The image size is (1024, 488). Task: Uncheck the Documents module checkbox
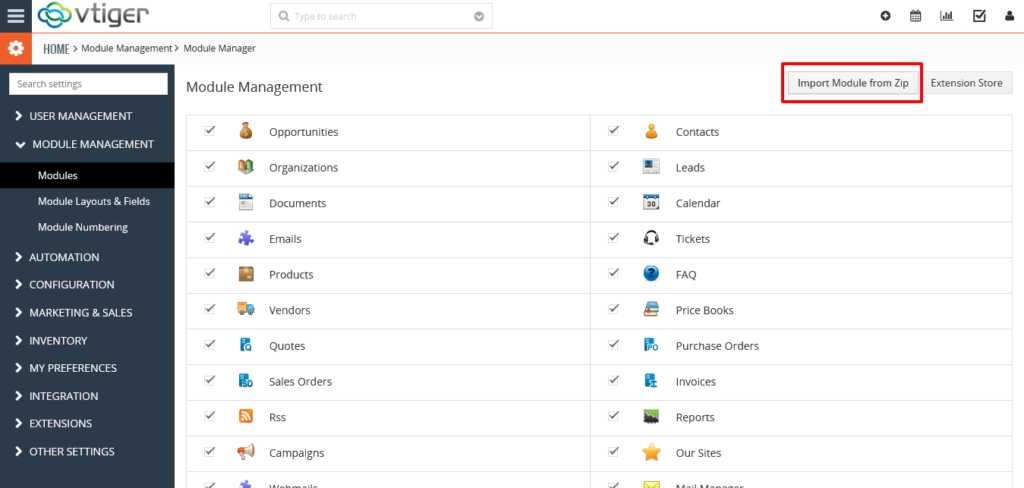click(x=210, y=202)
